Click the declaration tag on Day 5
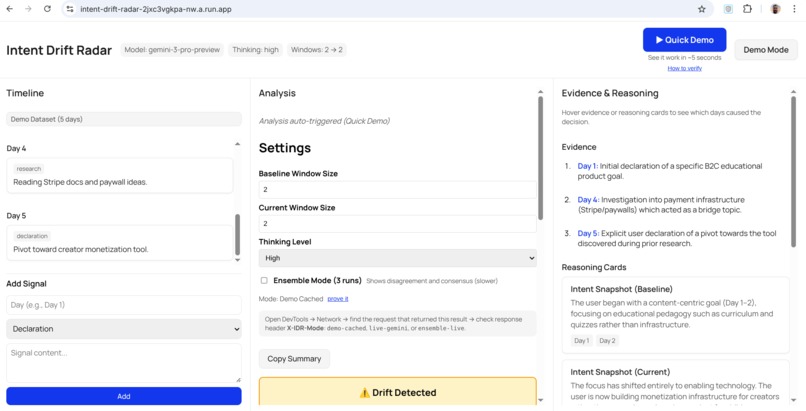806x411 pixels. 32,236
